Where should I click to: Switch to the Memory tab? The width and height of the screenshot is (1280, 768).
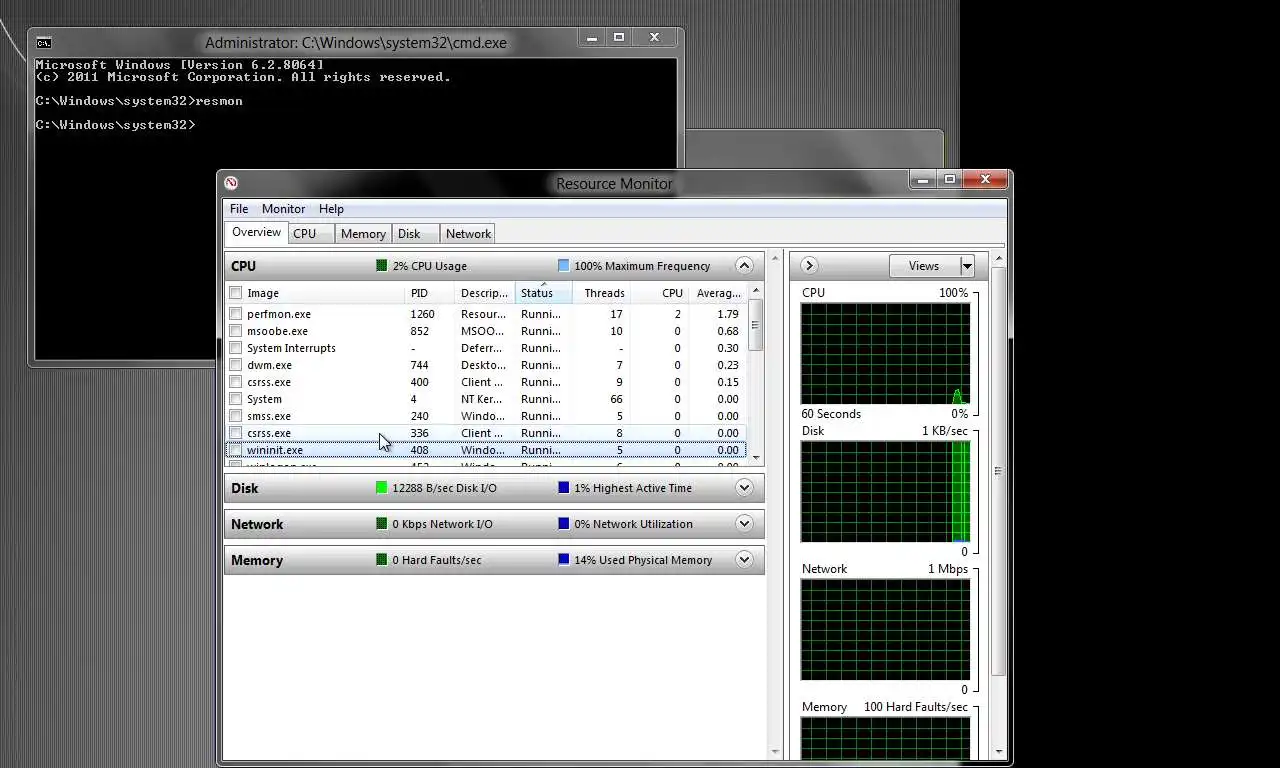(x=363, y=234)
